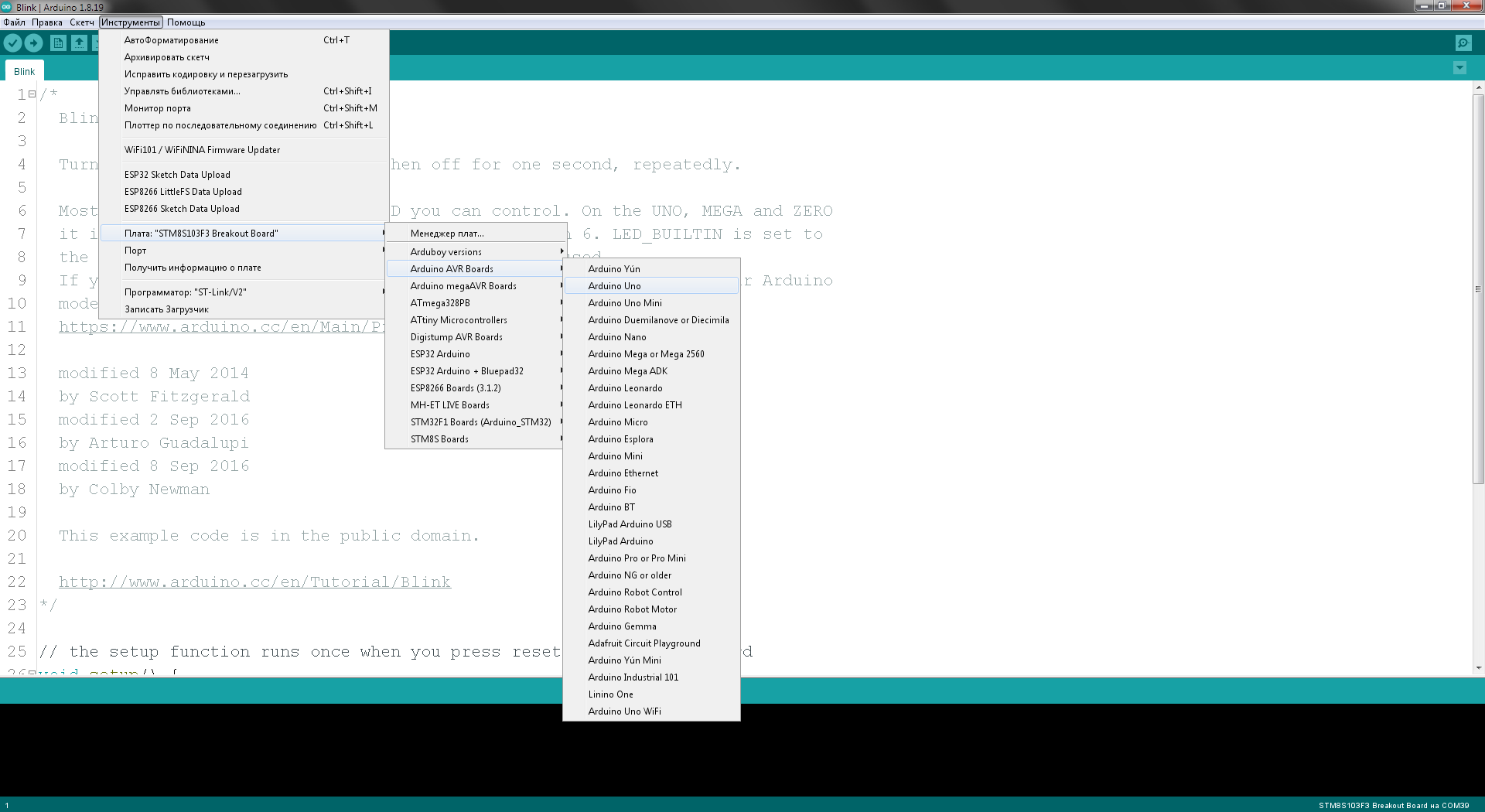The image size is (1485, 812).
Task: Open the Правка menu
Action: coord(47,22)
